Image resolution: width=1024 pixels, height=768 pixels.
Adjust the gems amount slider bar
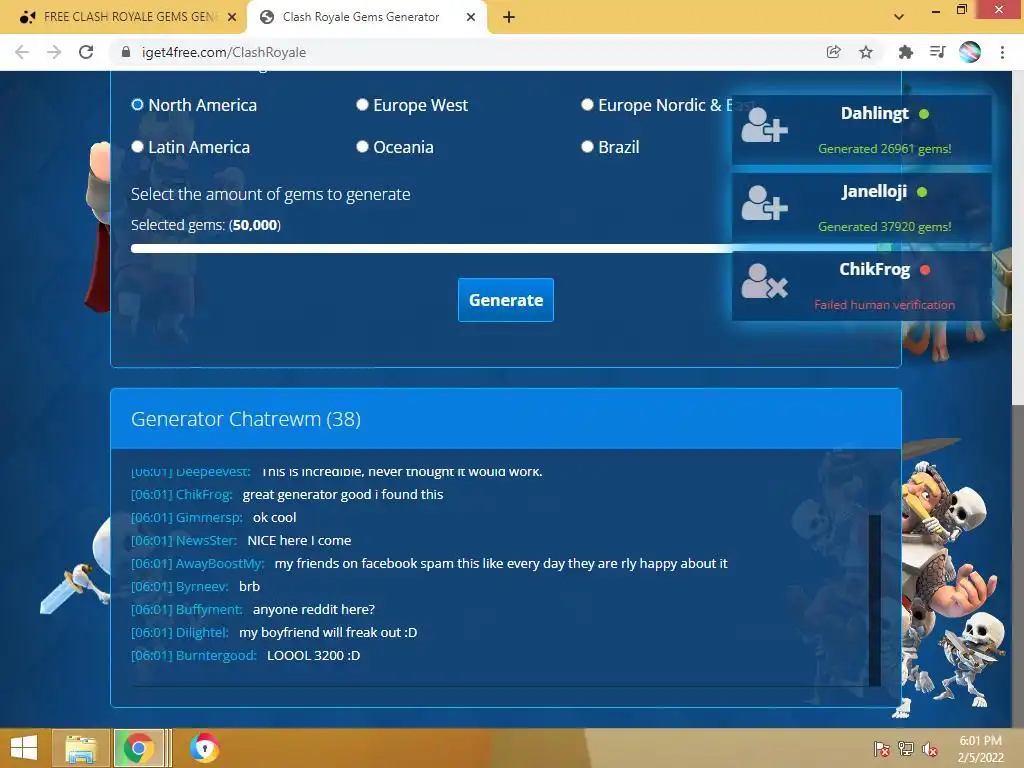pos(505,248)
